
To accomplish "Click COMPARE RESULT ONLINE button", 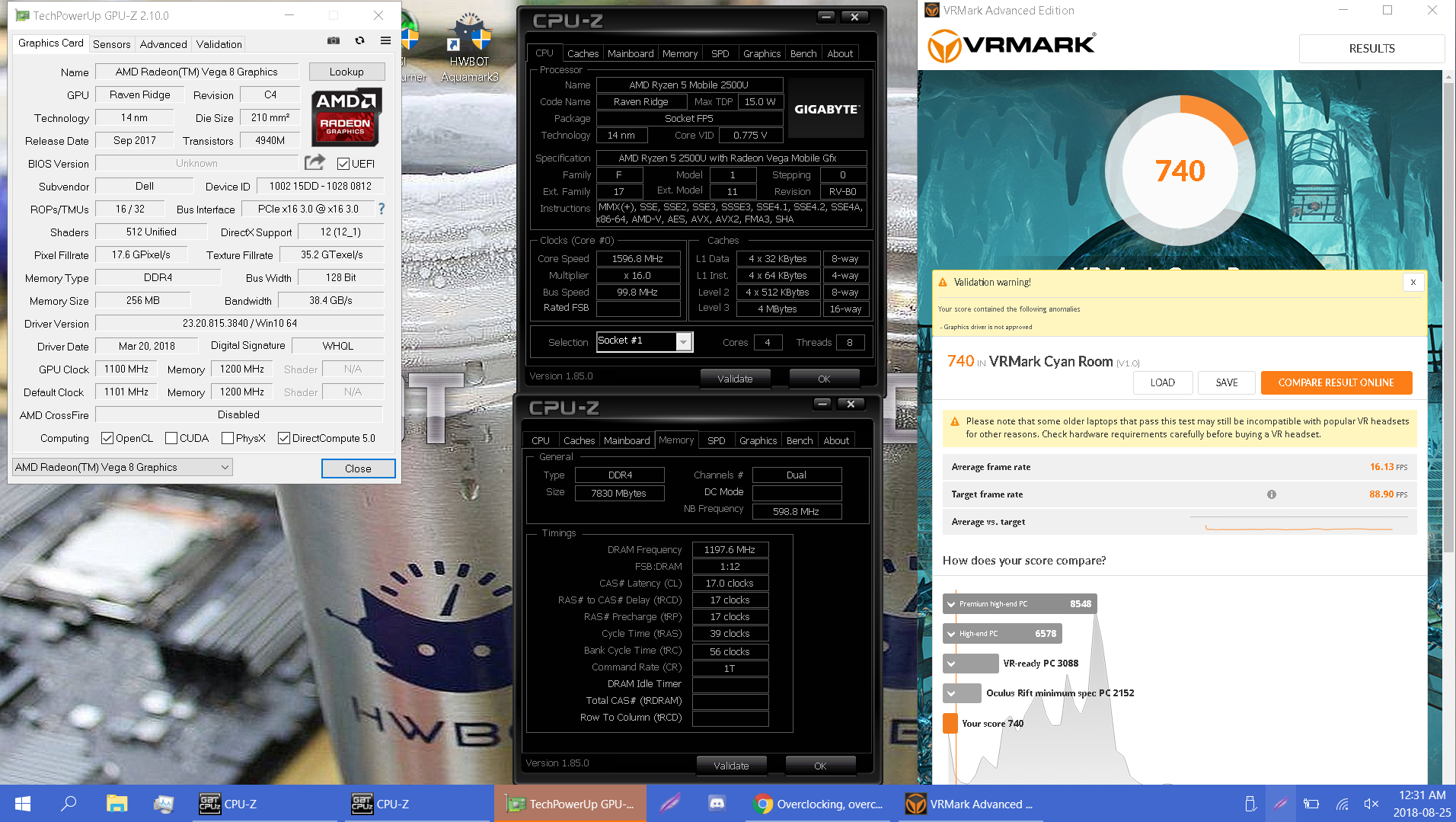I will (1336, 382).
